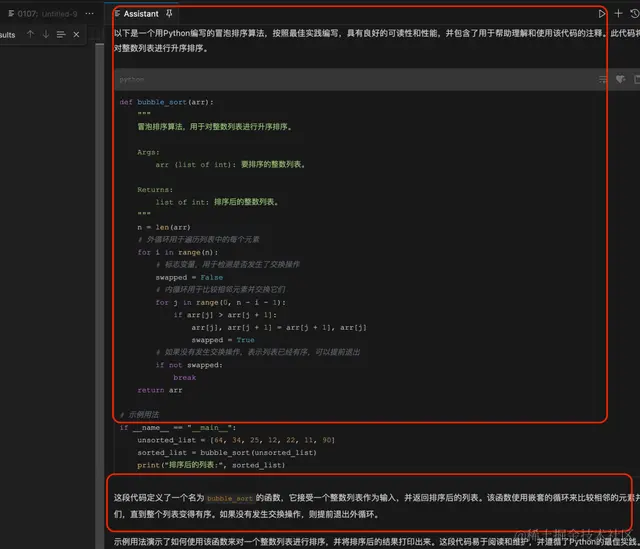
Task: Click 'Args:' in the docstring
Action: (x=148, y=152)
